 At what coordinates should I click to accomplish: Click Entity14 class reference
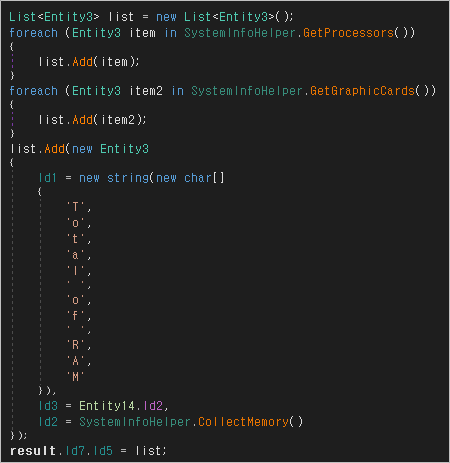click(x=106, y=406)
